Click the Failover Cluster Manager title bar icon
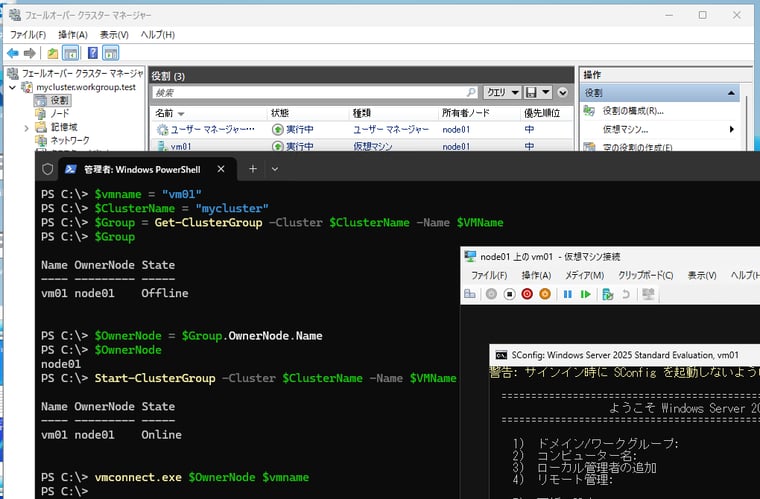 [x=15, y=15]
